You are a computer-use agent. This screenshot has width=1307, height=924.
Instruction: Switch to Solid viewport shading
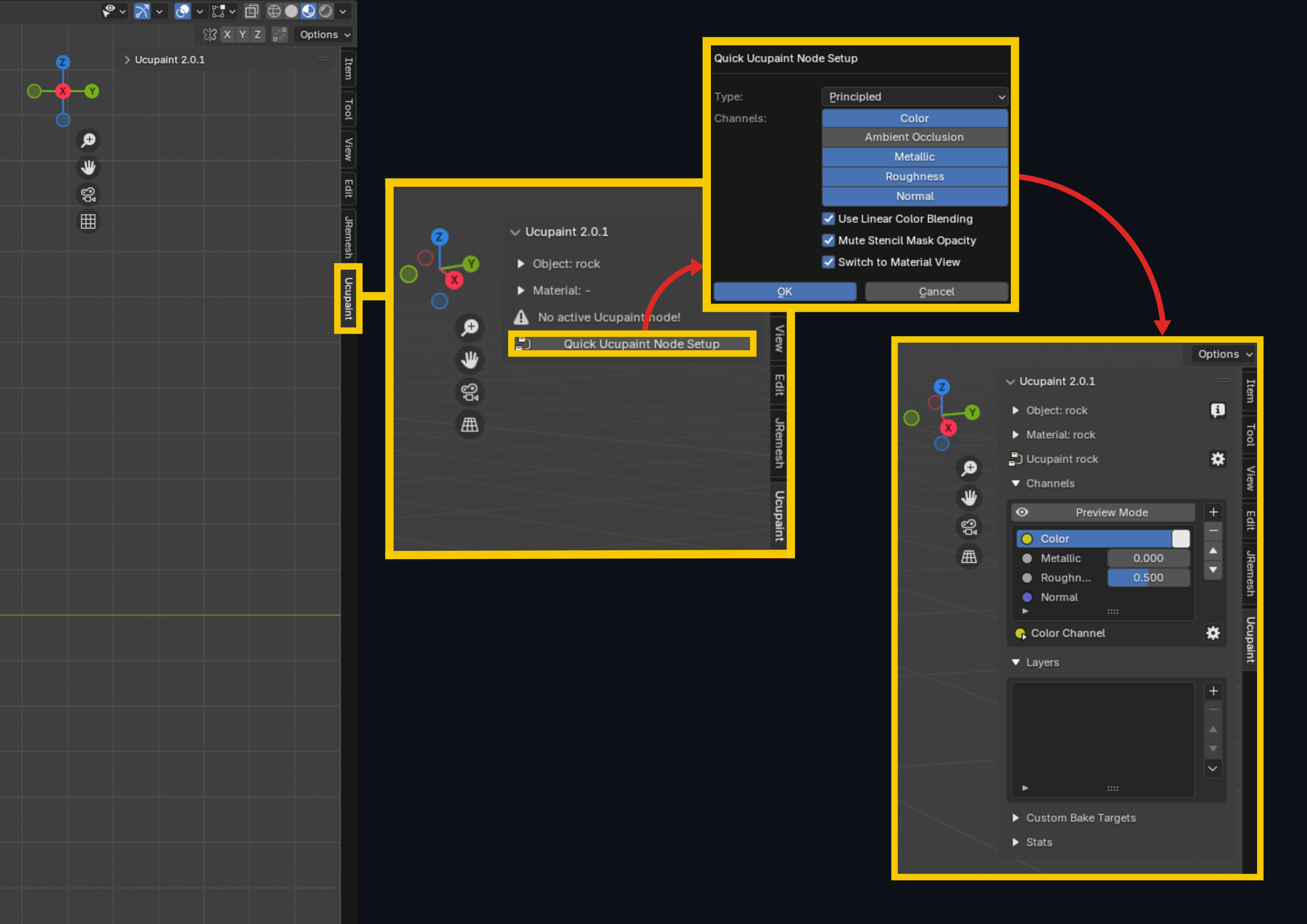[x=291, y=11]
